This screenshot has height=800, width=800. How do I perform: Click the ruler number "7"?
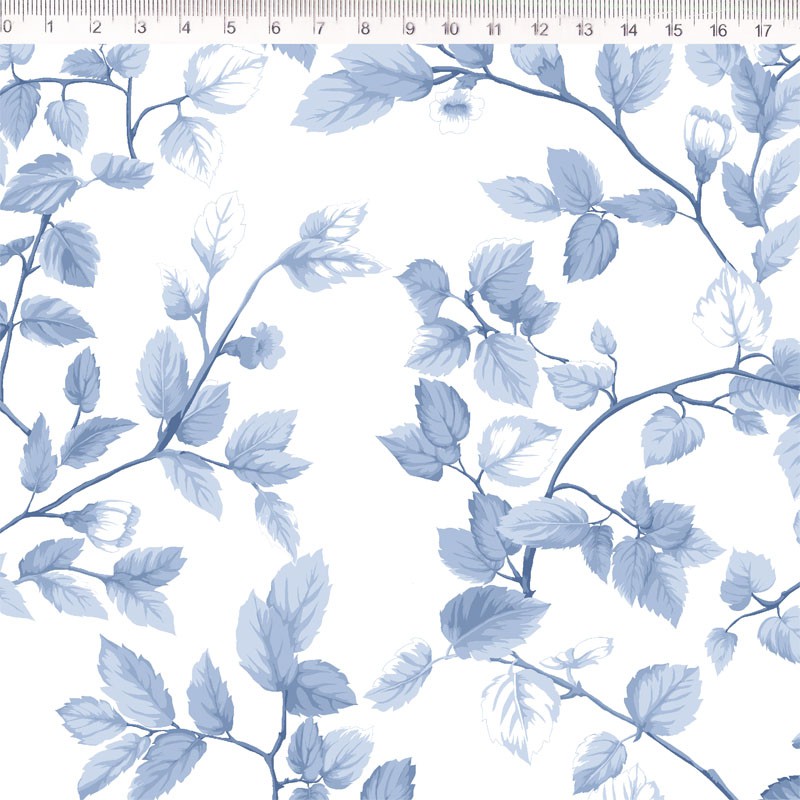click(320, 28)
